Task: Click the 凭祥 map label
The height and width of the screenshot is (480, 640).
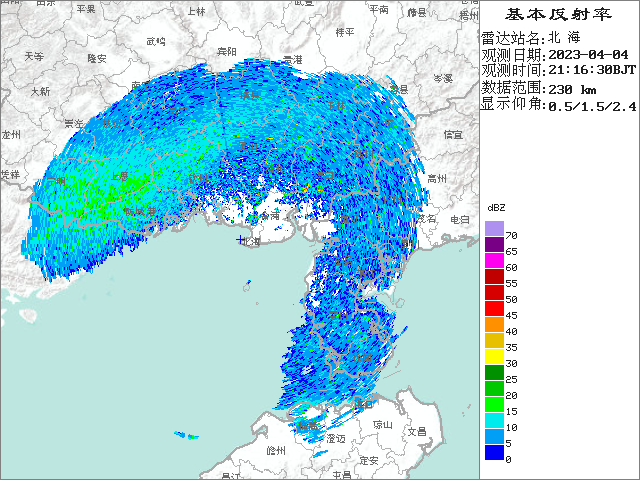Action: [11, 175]
